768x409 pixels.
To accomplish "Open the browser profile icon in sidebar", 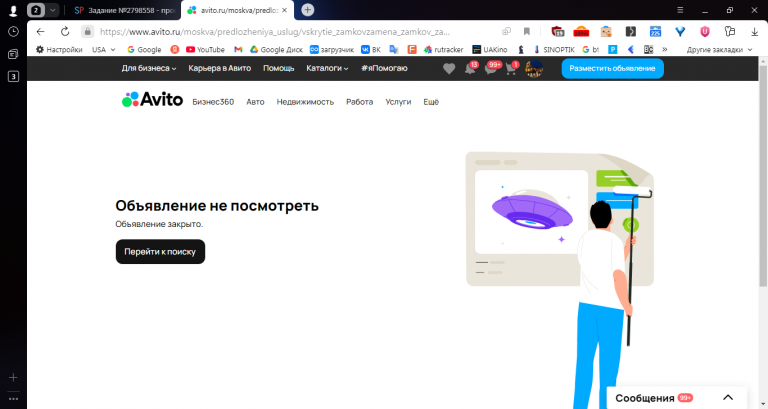I will point(13,10).
